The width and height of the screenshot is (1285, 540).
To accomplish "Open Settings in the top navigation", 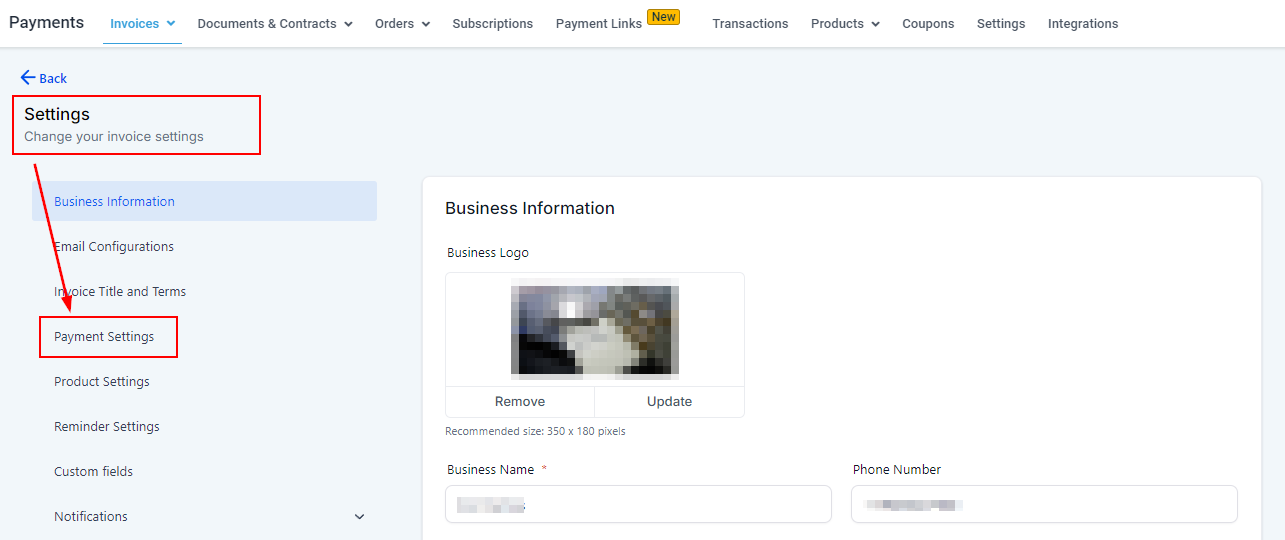I will tap(1001, 23).
